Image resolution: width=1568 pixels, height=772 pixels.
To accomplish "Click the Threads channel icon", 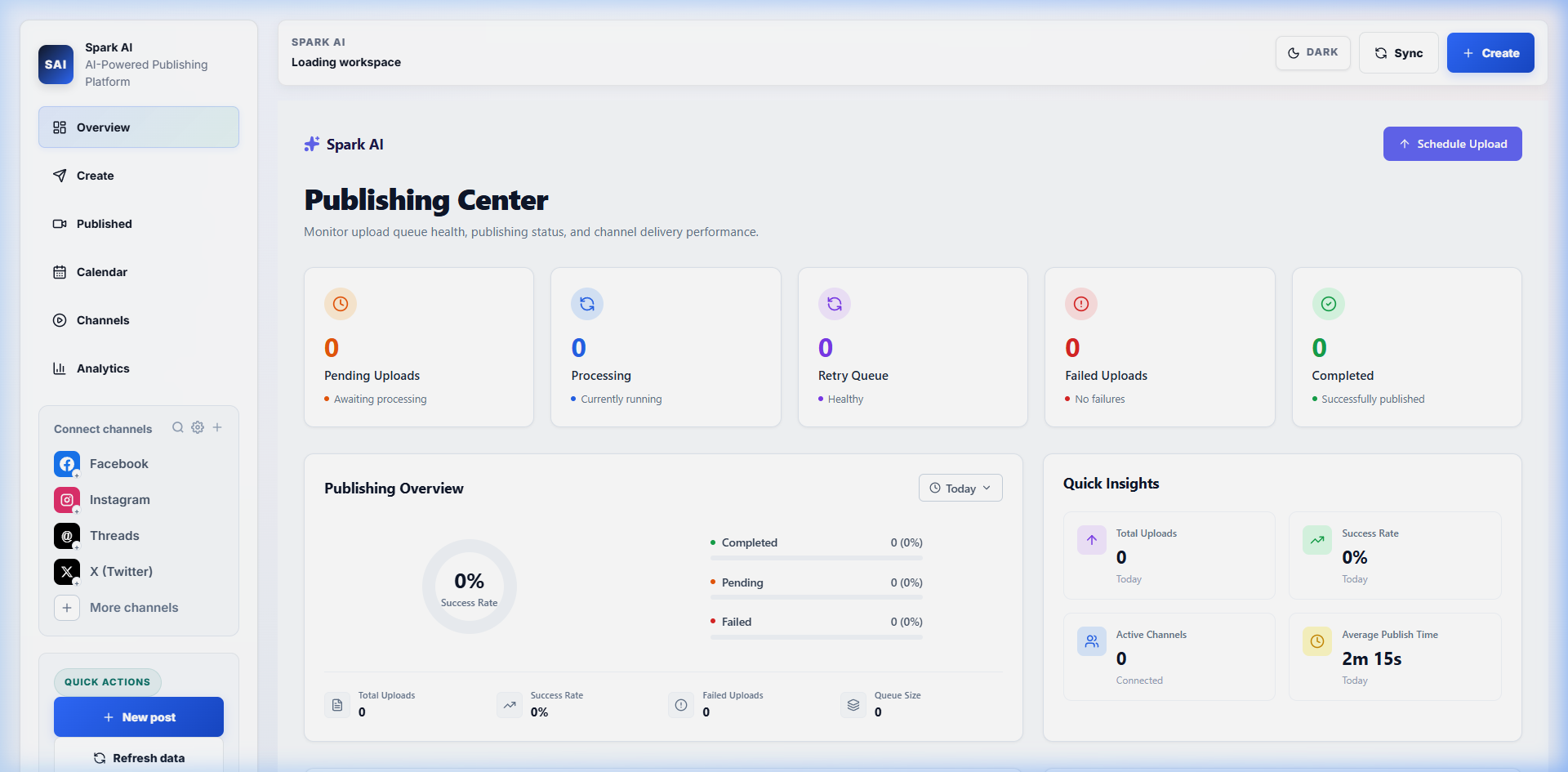I will (67, 536).
